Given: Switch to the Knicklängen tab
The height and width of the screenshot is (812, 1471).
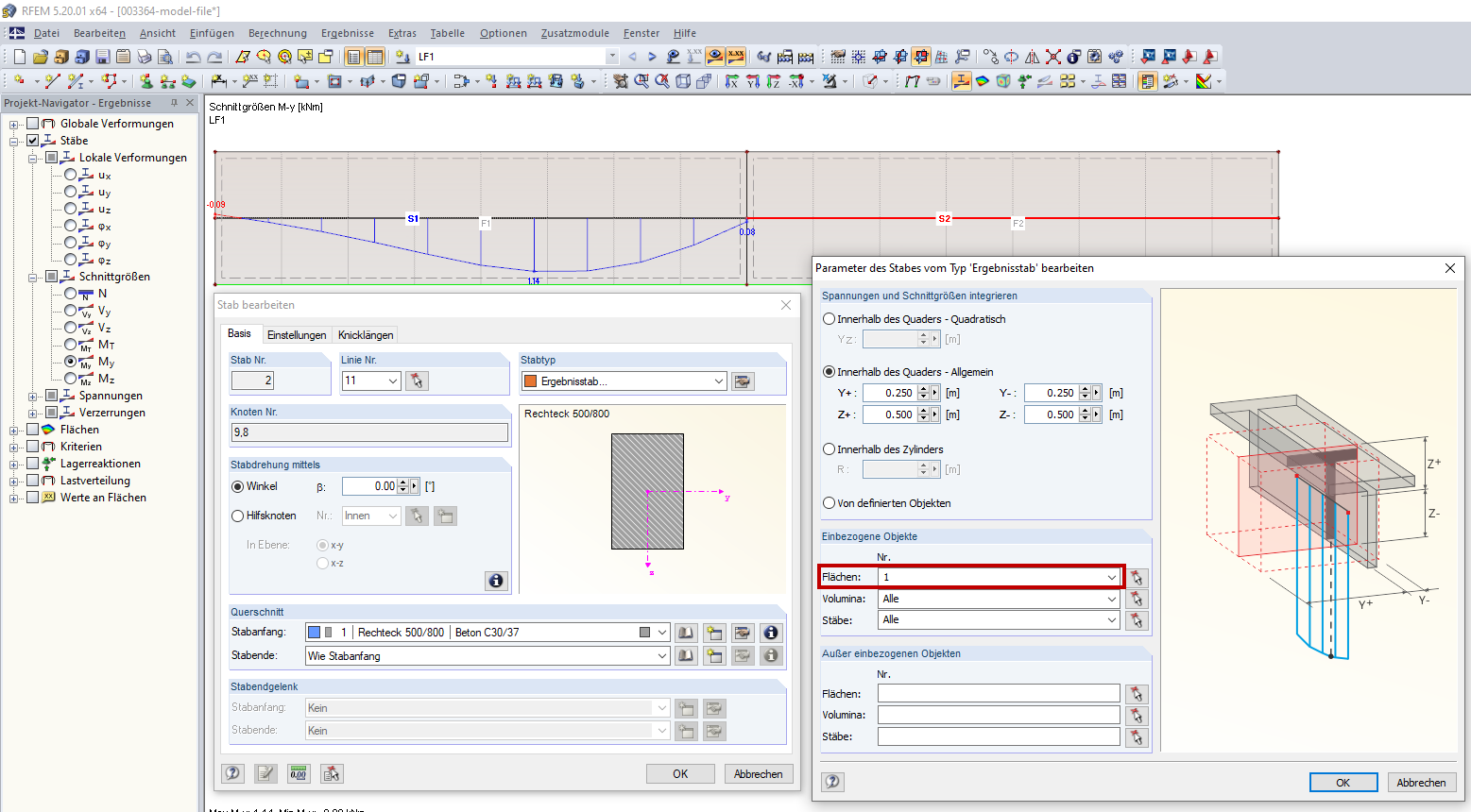Looking at the screenshot, I should pyautogui.click(x=366, y=334).
